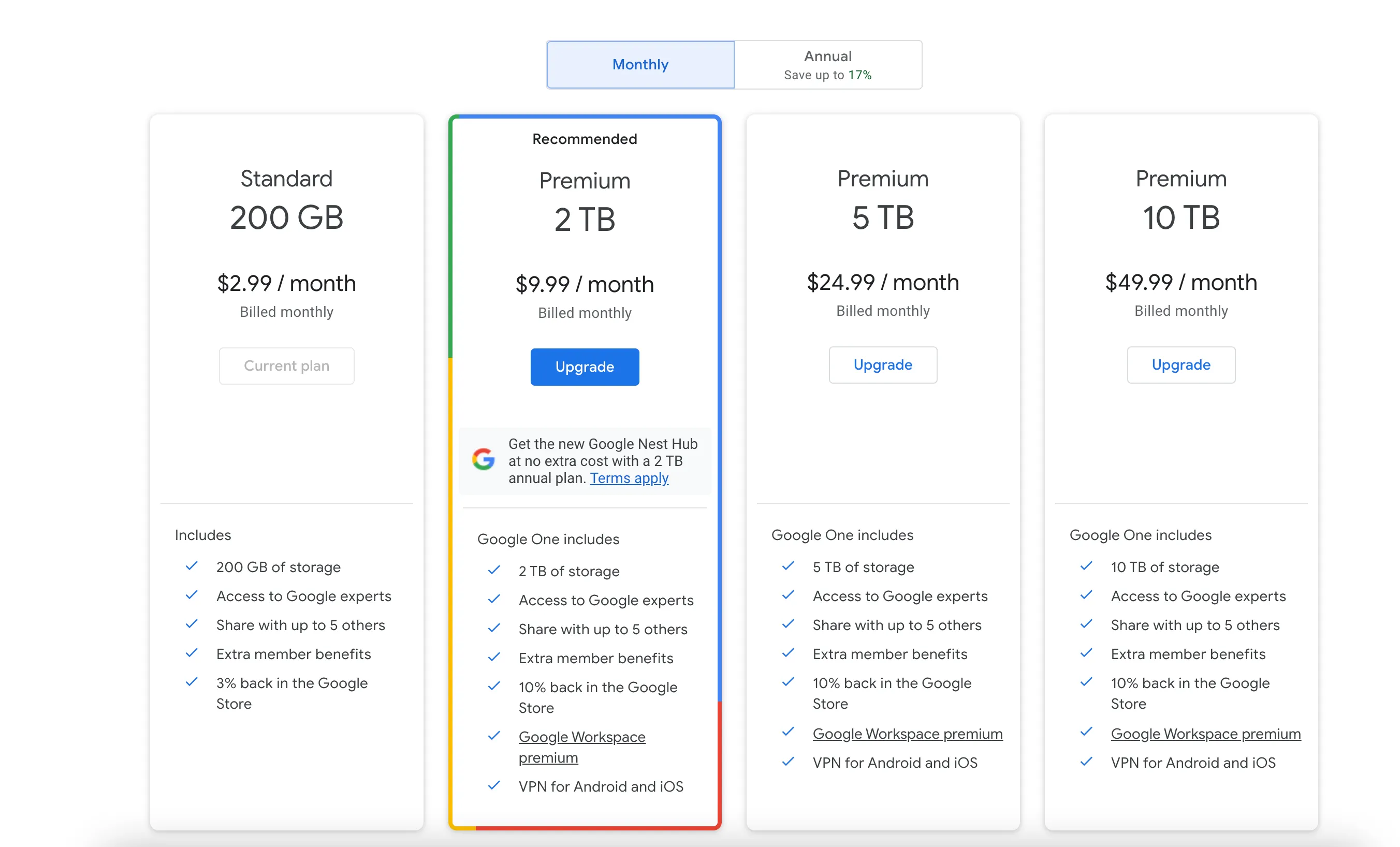The image size is (1400, 847).
Task: Click checkmark beside 10% back in 2 TB plan
Action: (494, 685)
